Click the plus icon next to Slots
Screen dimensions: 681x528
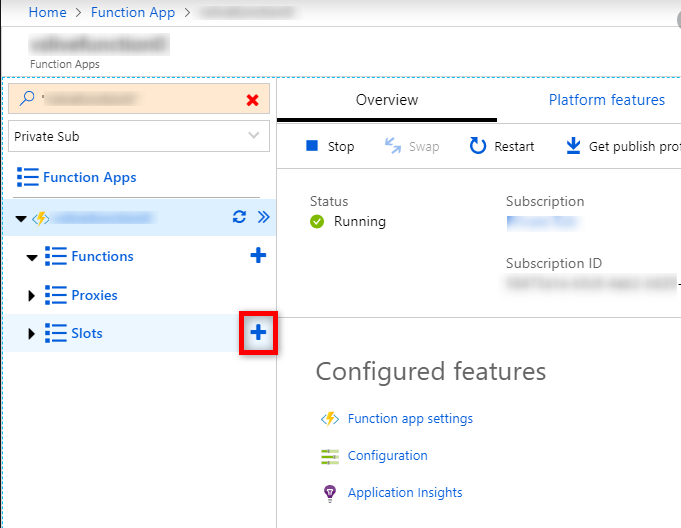258,333
